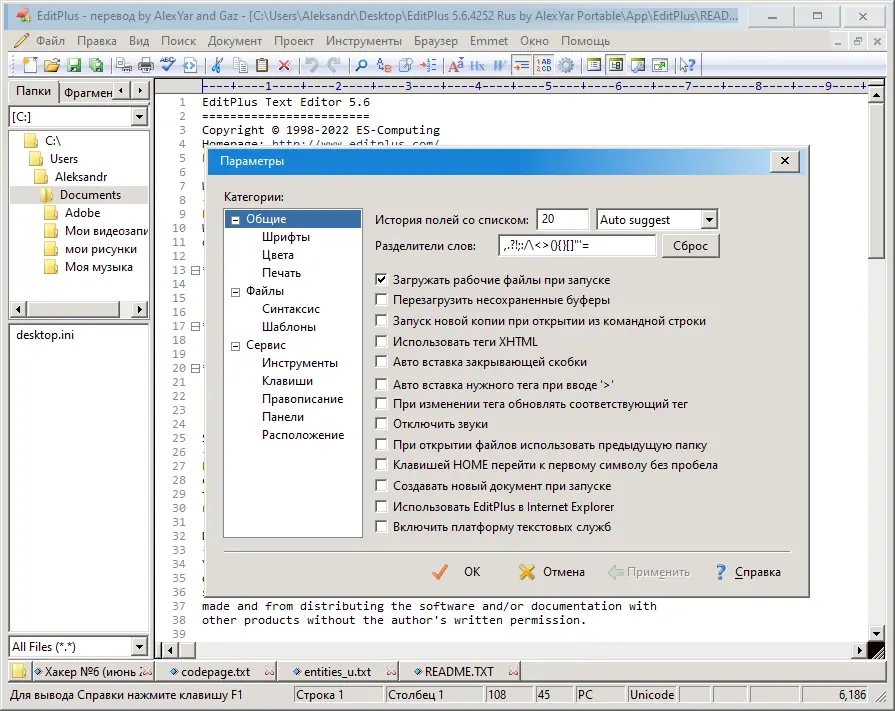Toggle the line numbers toolbar icon

(543, 65)
